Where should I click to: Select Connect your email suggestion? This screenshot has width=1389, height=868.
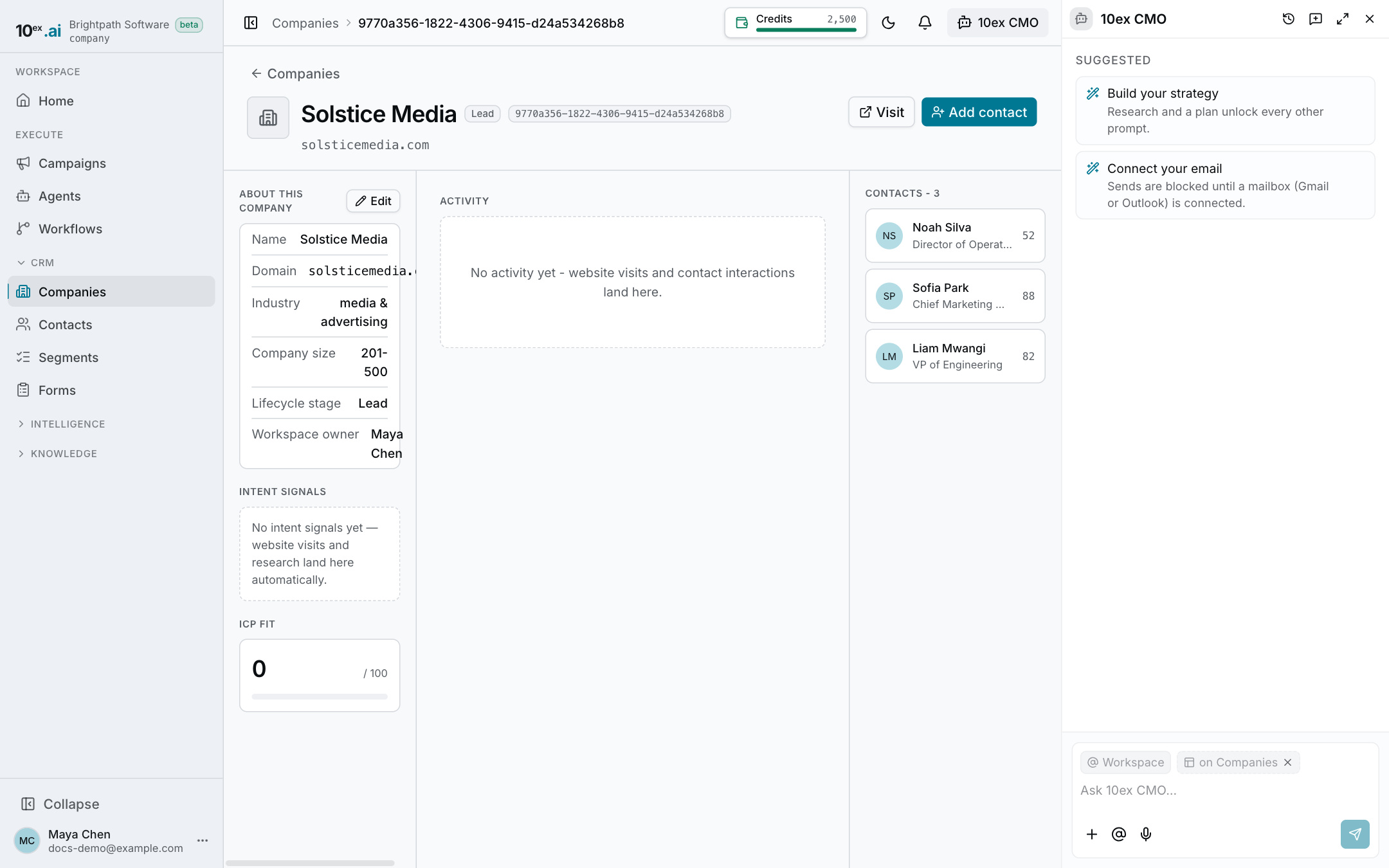[1225, 185]
